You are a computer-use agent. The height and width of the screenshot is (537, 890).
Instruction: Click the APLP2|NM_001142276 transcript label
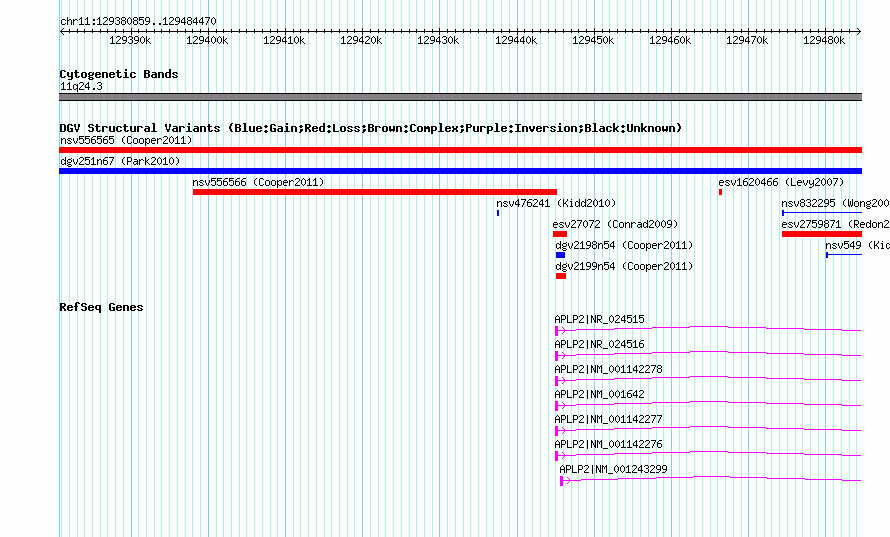tap(608, 444)
